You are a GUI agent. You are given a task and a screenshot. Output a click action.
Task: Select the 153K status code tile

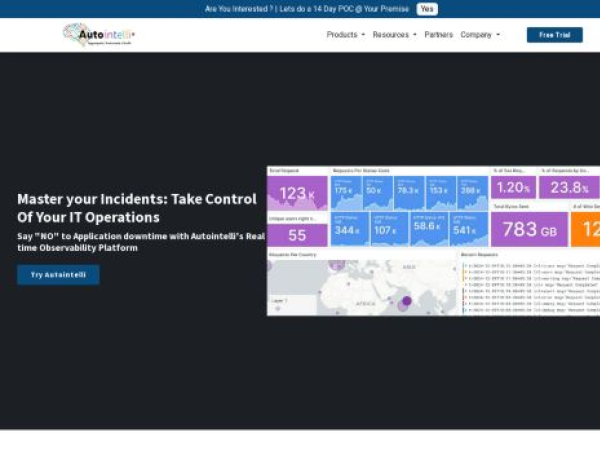pos(441,193)
